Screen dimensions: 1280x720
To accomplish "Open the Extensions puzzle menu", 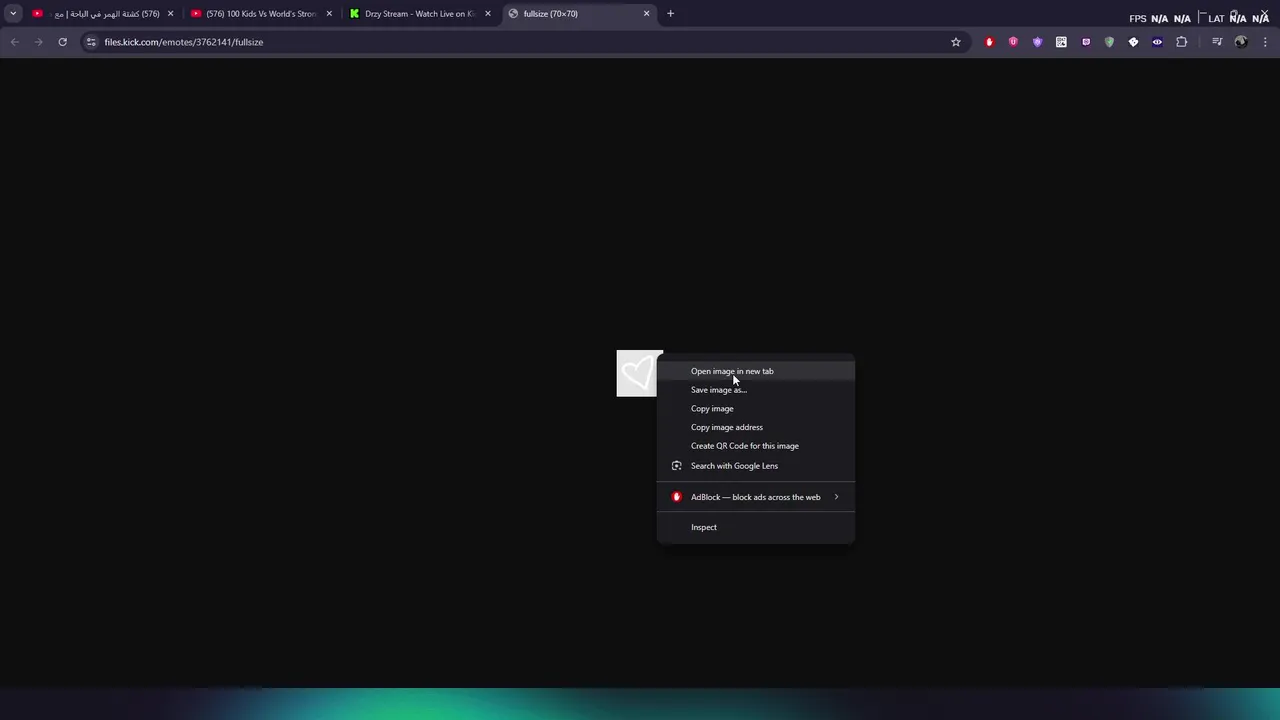I will (x=1182, y=42).
